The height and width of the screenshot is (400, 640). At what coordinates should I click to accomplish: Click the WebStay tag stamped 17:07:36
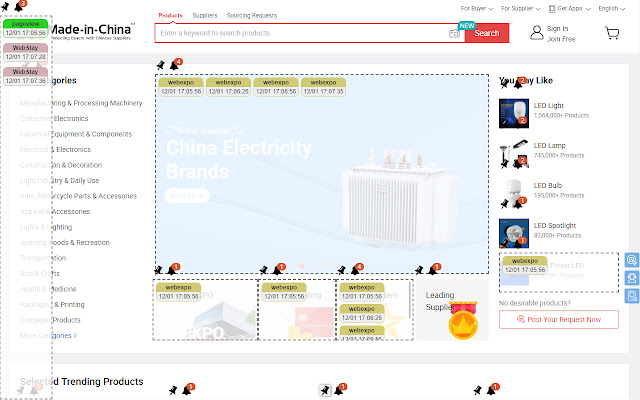click(25, 76)
